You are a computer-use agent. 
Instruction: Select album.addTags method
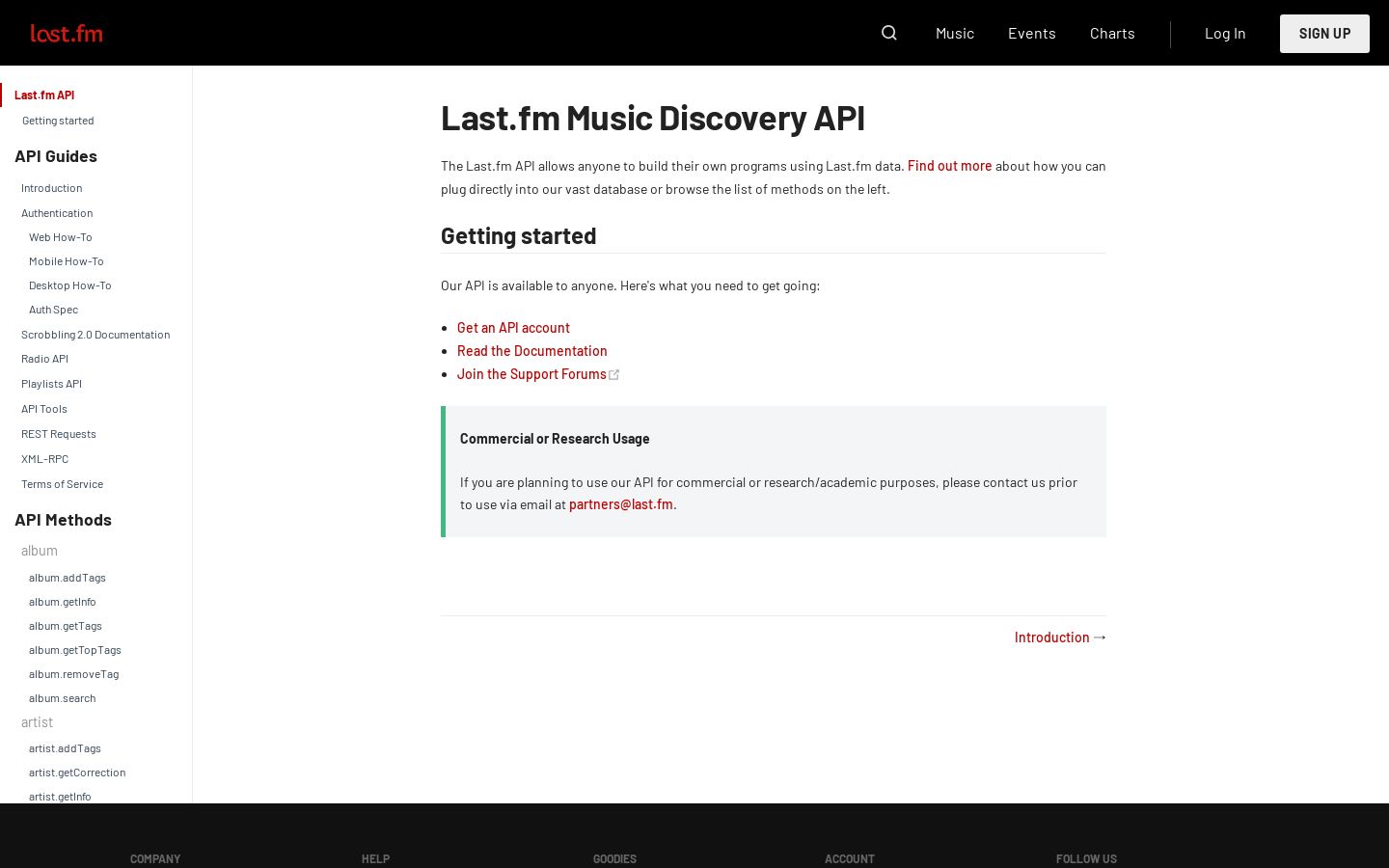(68, 578)
